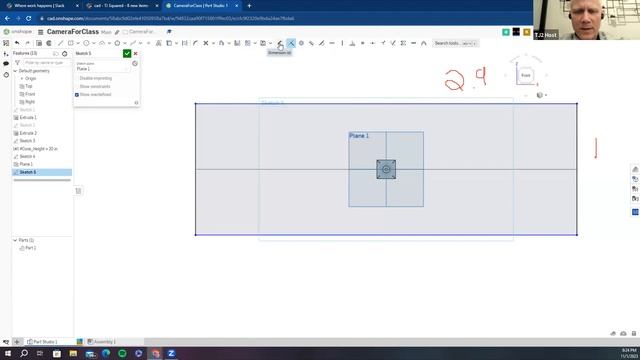The height and width of the screenshot is (360, 640).
Task: Open the Zoom app in taskbar
Action: coord(171,353)
